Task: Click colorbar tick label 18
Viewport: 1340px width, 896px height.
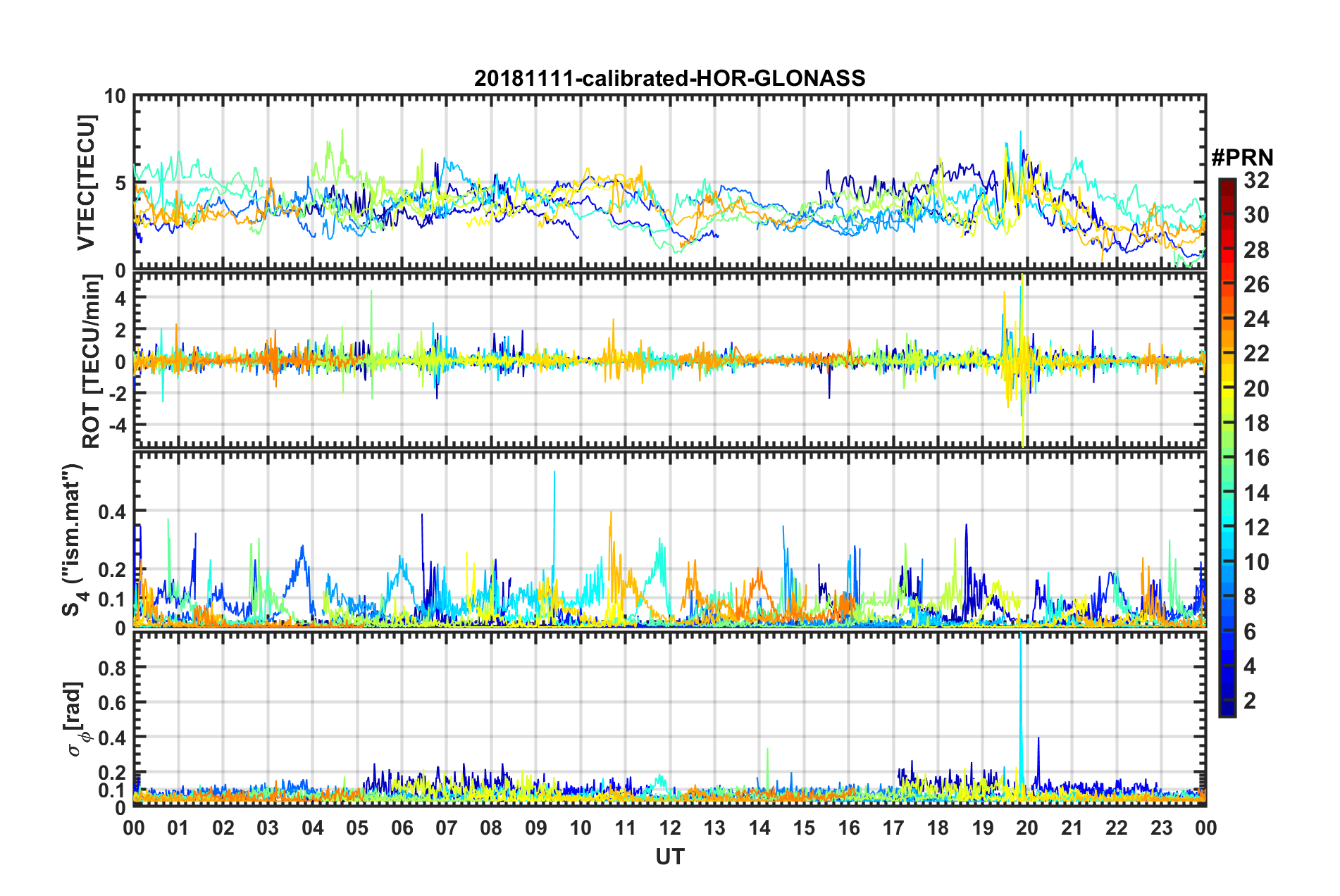Action: pos(1256,423)
